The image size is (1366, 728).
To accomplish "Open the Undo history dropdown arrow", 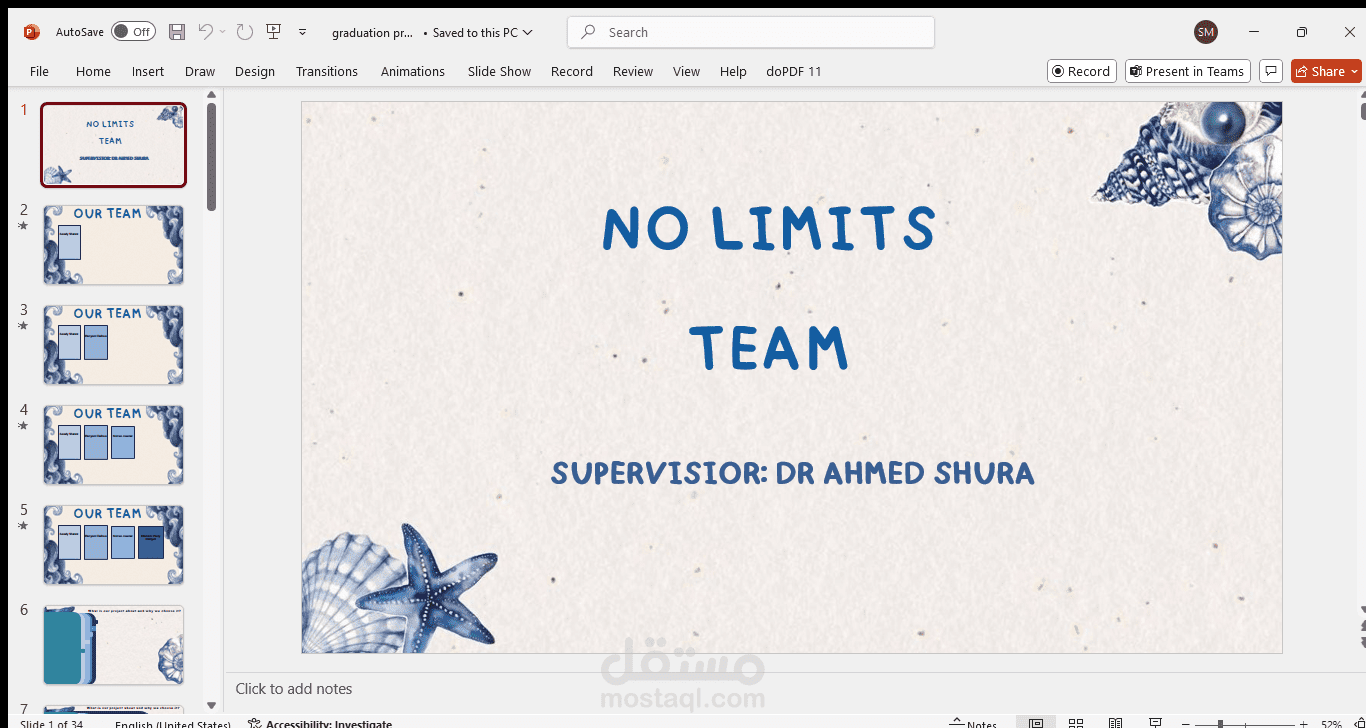I will tap(222, 32).
